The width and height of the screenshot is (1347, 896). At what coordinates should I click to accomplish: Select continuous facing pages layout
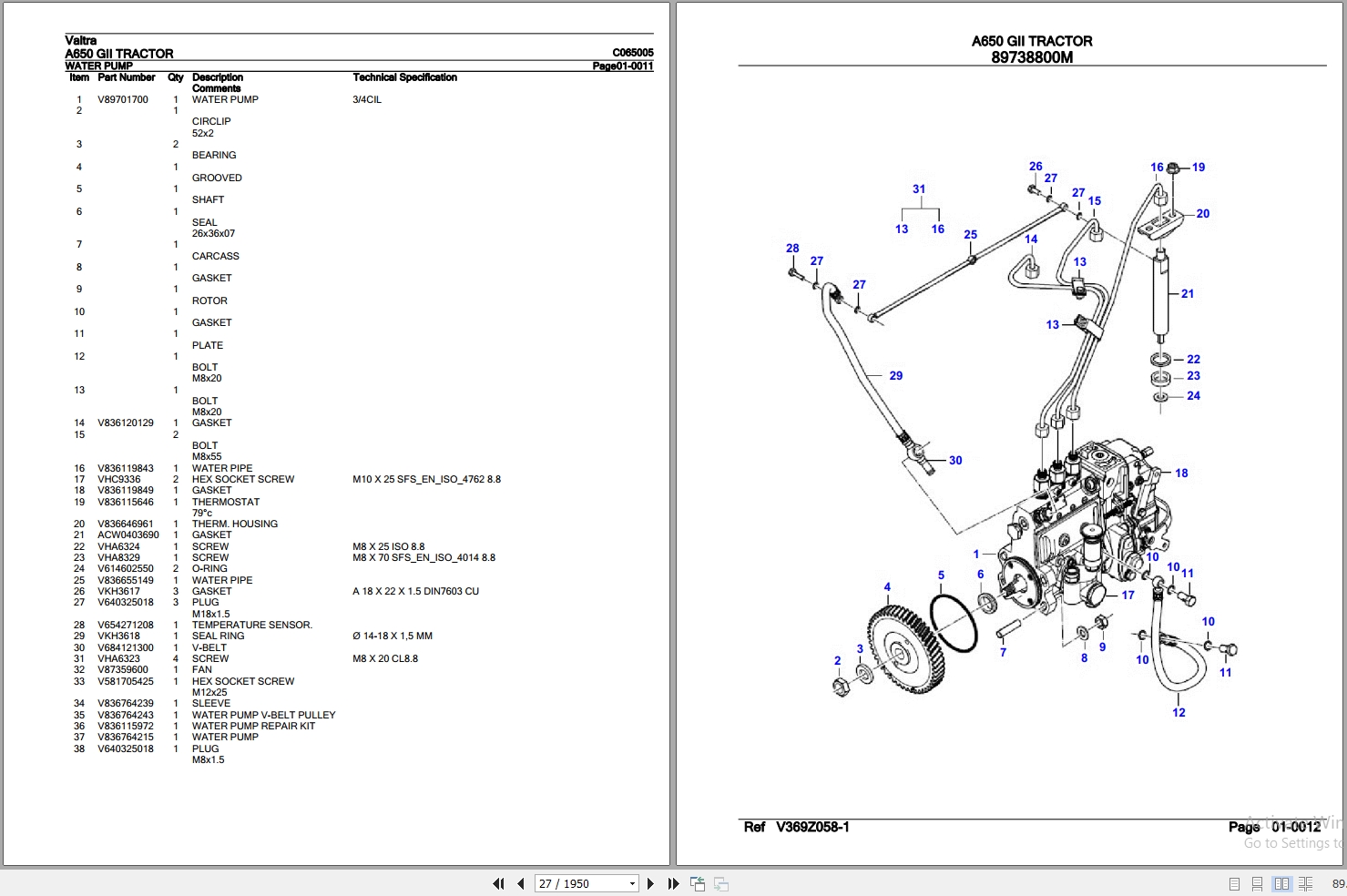(1305, 883)
